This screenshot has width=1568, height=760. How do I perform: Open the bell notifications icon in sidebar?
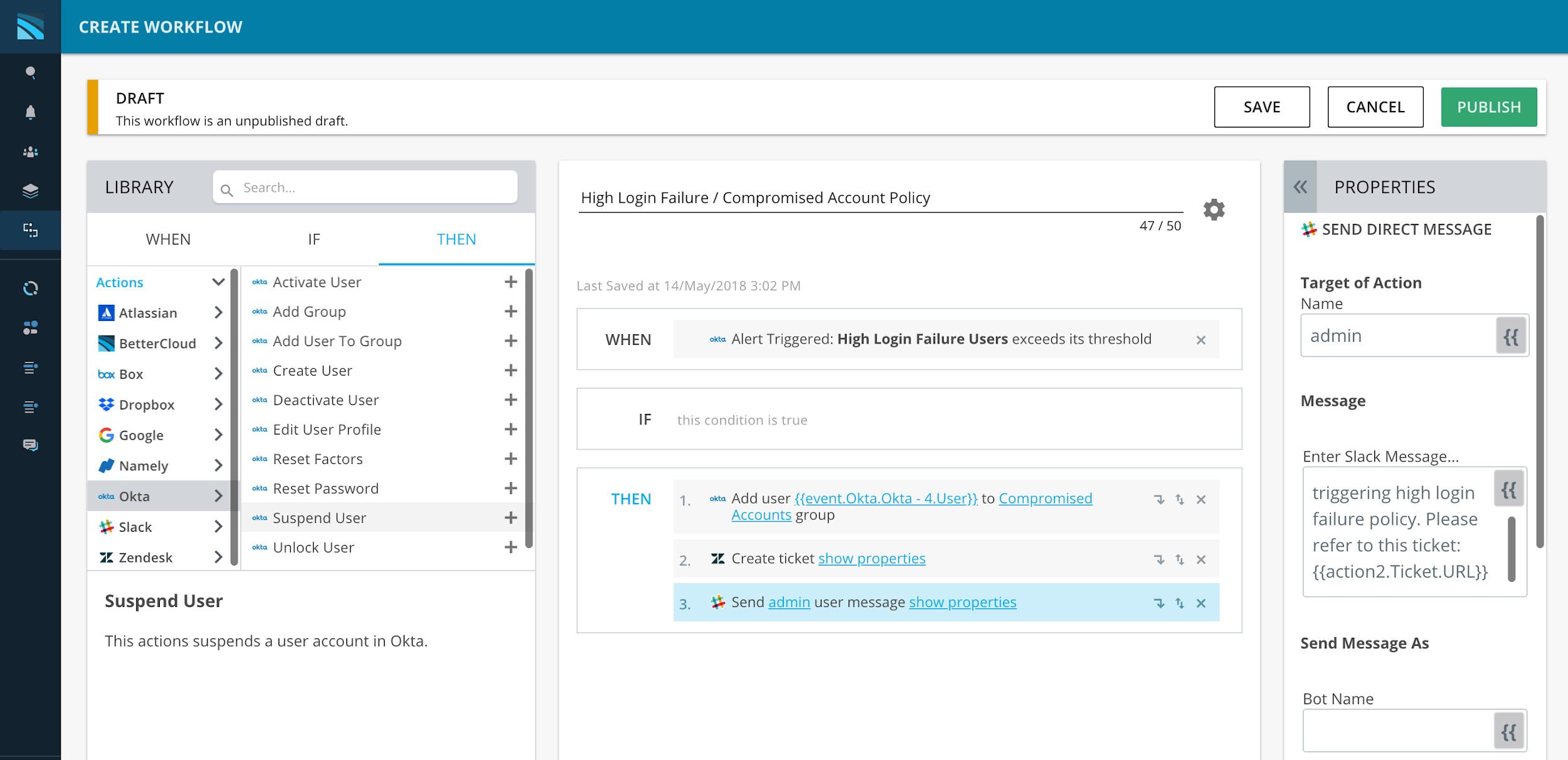[x=30, y=112]
